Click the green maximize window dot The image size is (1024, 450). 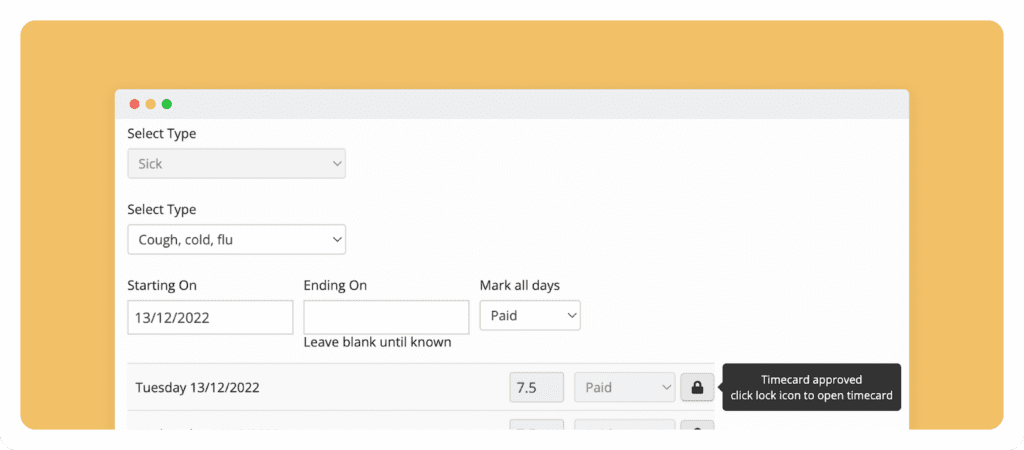(x=167, y=104)
